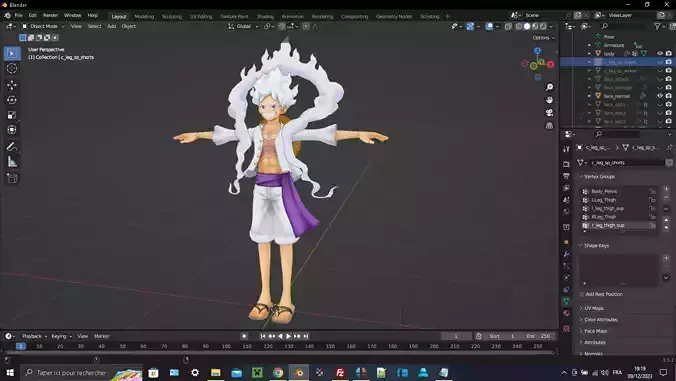
Task: Pick the Transform tool
Action: coord(12,130)
